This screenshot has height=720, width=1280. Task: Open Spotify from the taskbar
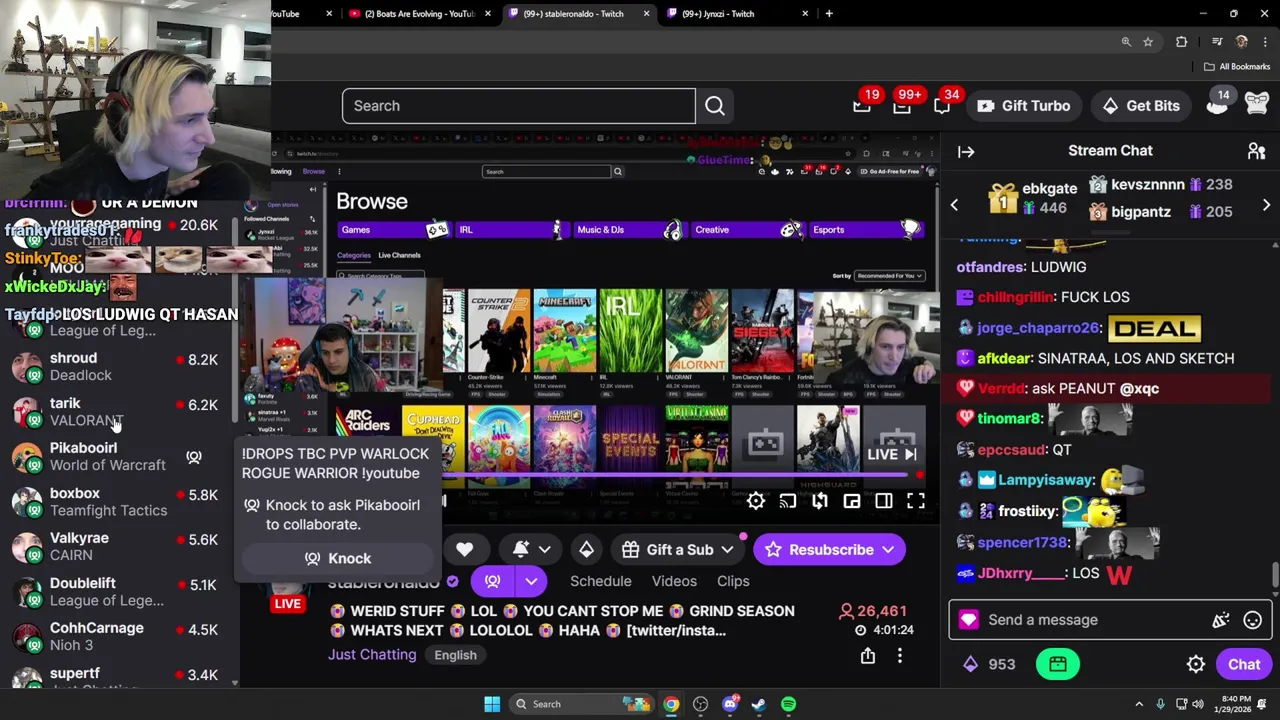click(x=788, y=704)
